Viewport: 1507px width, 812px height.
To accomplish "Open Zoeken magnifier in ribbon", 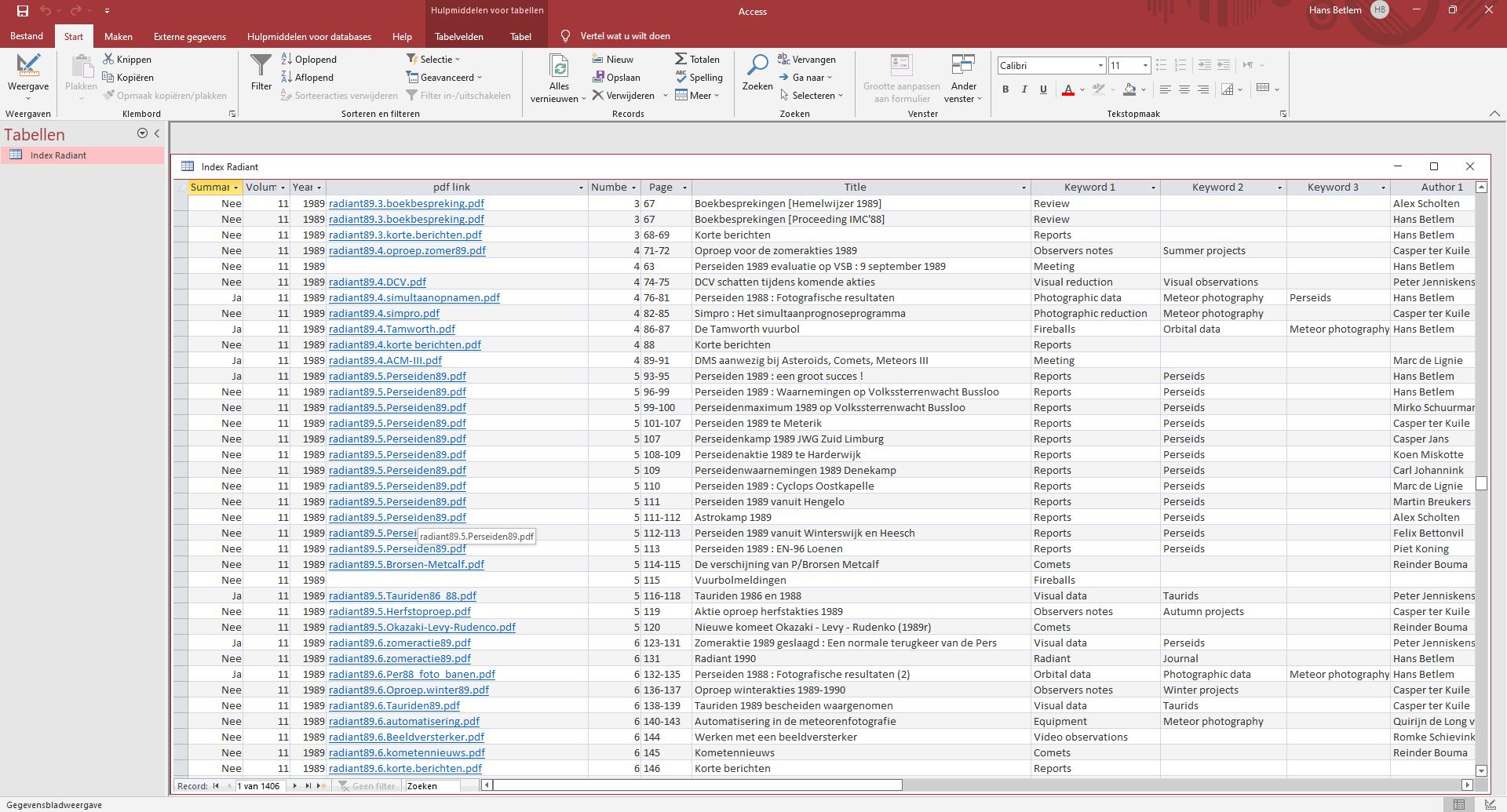I will pos(757,73).
